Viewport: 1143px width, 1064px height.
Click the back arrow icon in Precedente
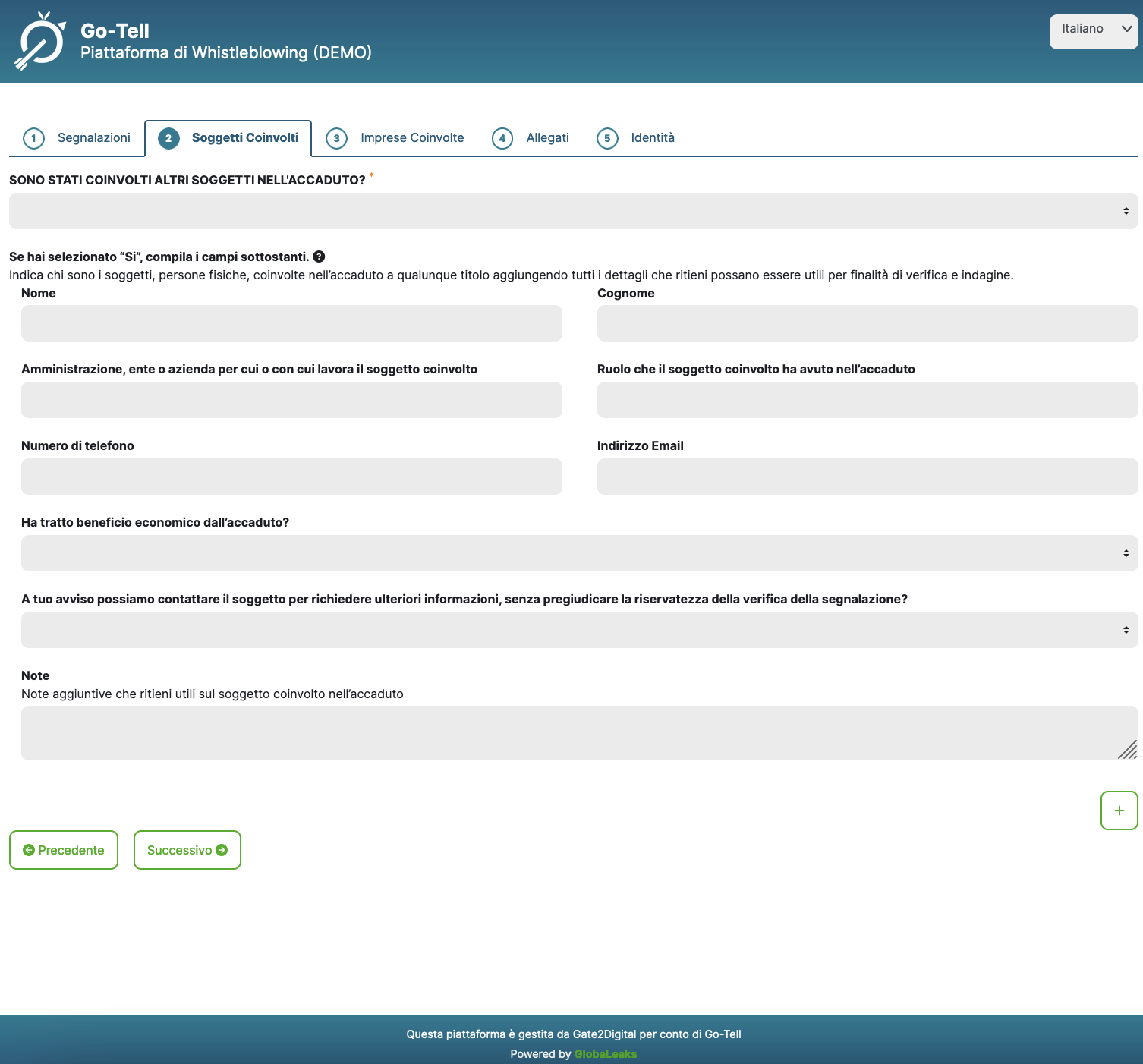click(x=29, y=850)
